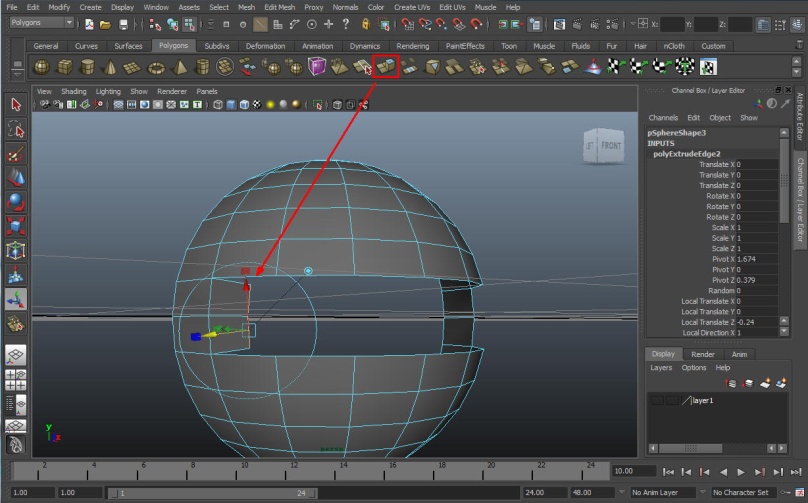Activate the Lasso select tool

[x=15, y=130]
